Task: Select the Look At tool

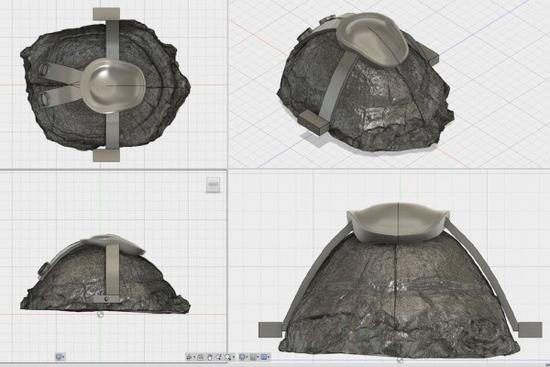Action: [x=200, y=357]
